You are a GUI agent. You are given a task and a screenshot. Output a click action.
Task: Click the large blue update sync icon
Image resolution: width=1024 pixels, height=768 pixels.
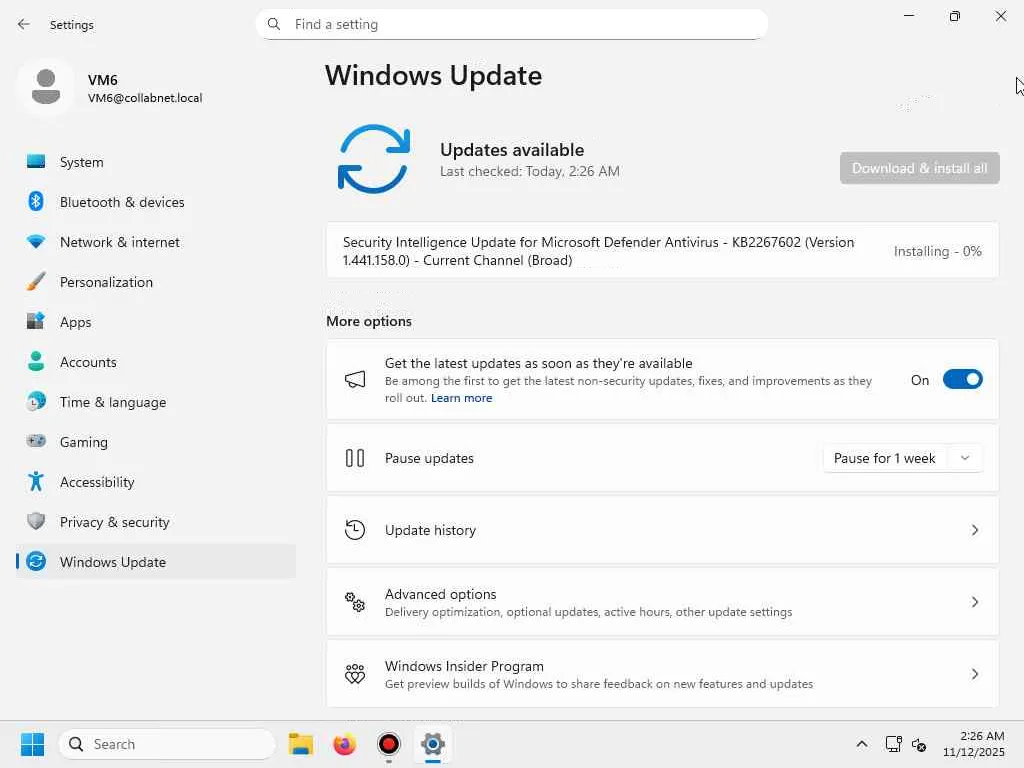pyautogui.click(x=374, y=159)
